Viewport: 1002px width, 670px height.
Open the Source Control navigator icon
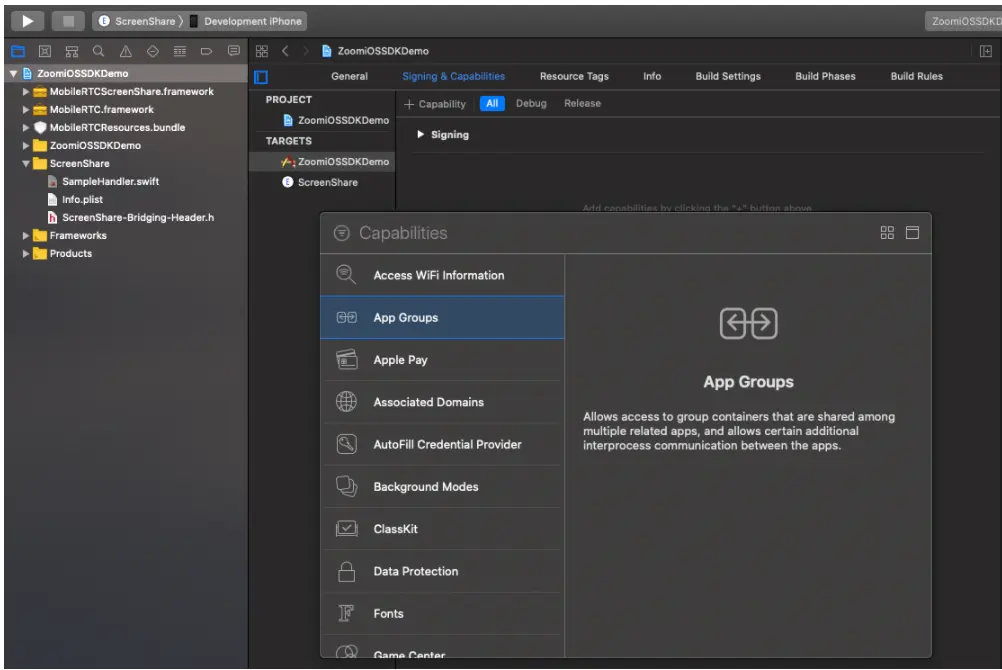45,50
